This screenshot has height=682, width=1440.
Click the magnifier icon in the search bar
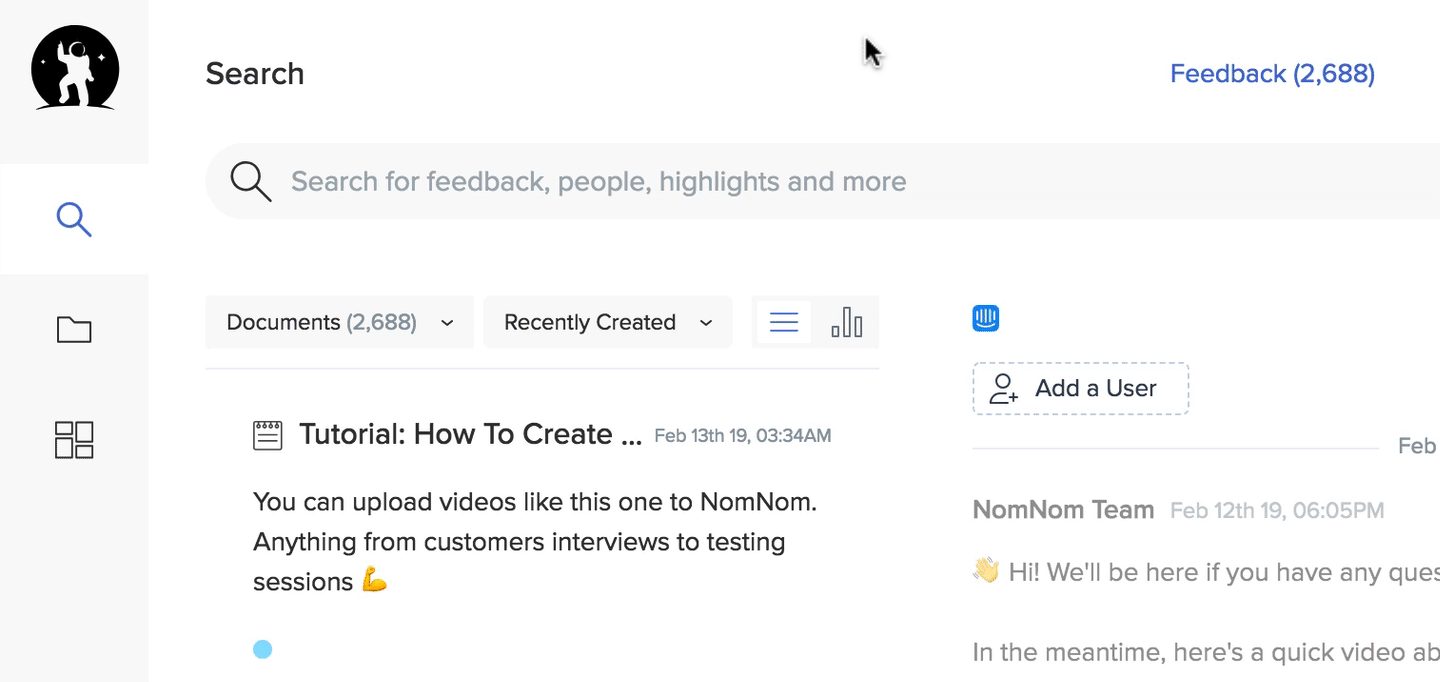pyautogui.click(x=251, y=182)
